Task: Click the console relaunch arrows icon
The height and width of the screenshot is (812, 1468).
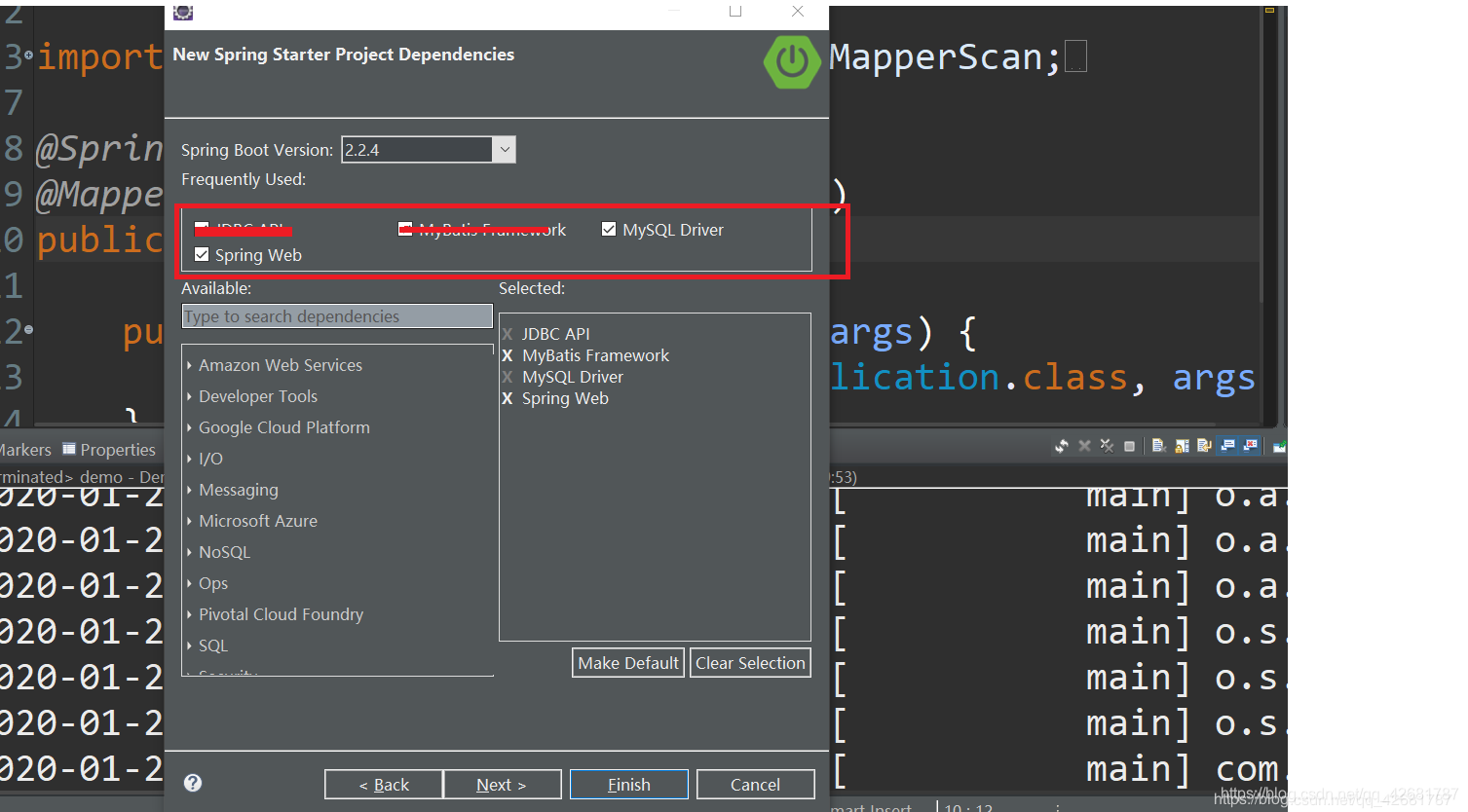Action: (1062, 446)
